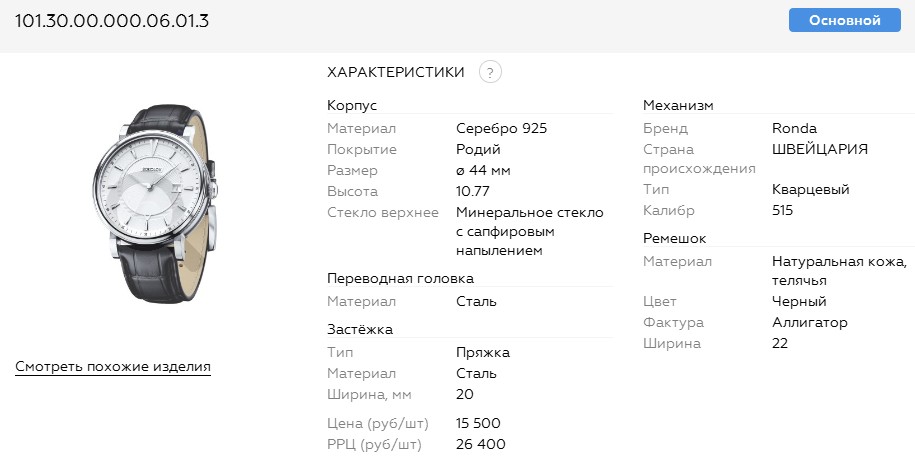Click the Застёжка section header
915x466 pixels.
(x=360, y=328)
